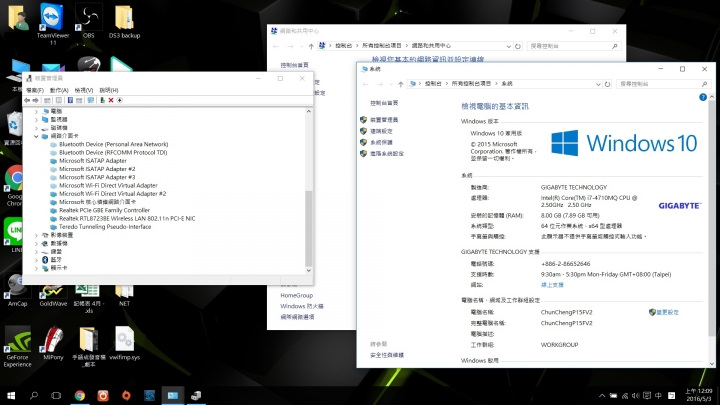This screenshot has width=720, height=405.
Task: Expand the 藍牙 Bluetooth tree node
Action: point(36,260)
